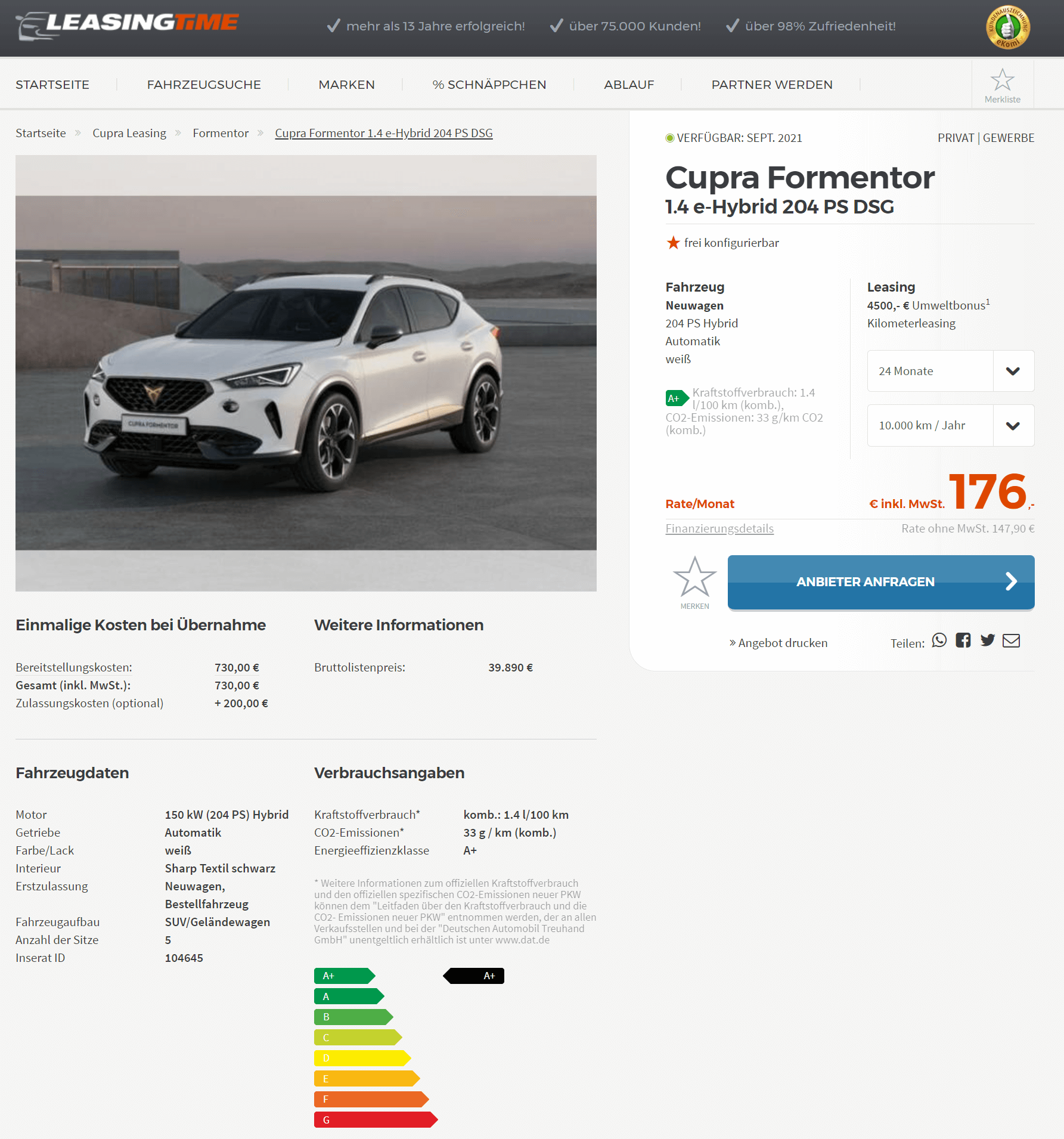The image size is (1064, 1139).
Task: Expand mileage list via its chevron arrow
Action: tap(1013, 426)
